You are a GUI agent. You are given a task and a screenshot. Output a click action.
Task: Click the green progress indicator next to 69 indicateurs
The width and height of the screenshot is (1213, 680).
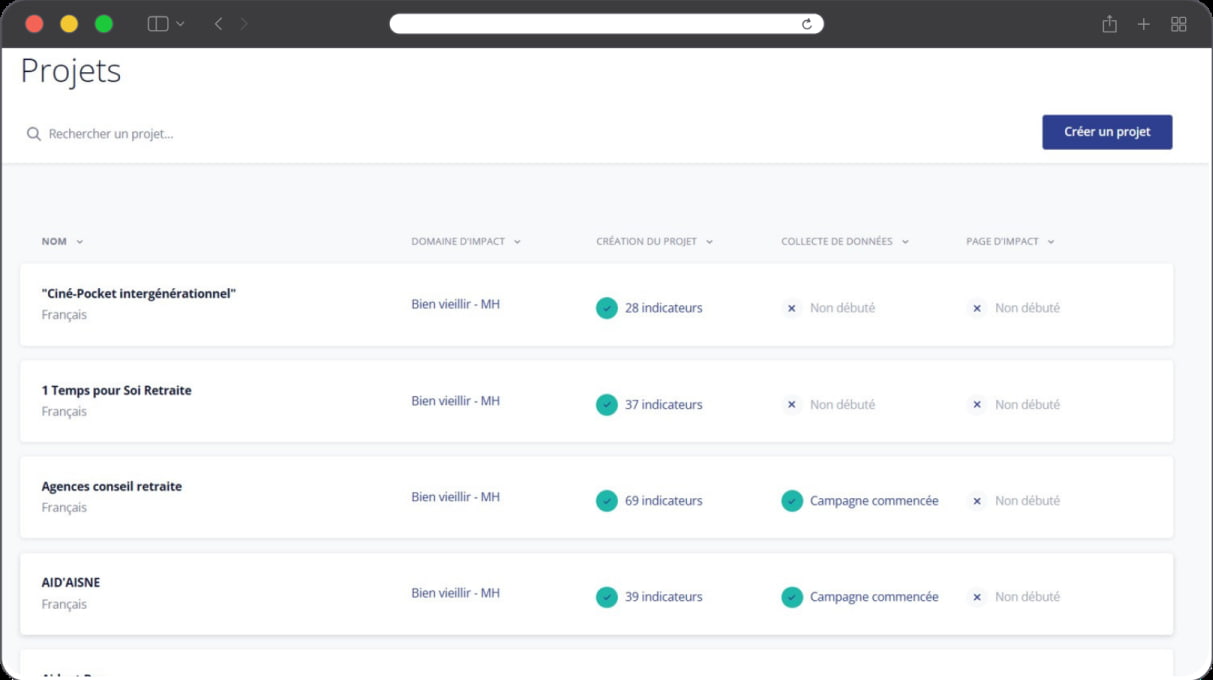(606, 500)
